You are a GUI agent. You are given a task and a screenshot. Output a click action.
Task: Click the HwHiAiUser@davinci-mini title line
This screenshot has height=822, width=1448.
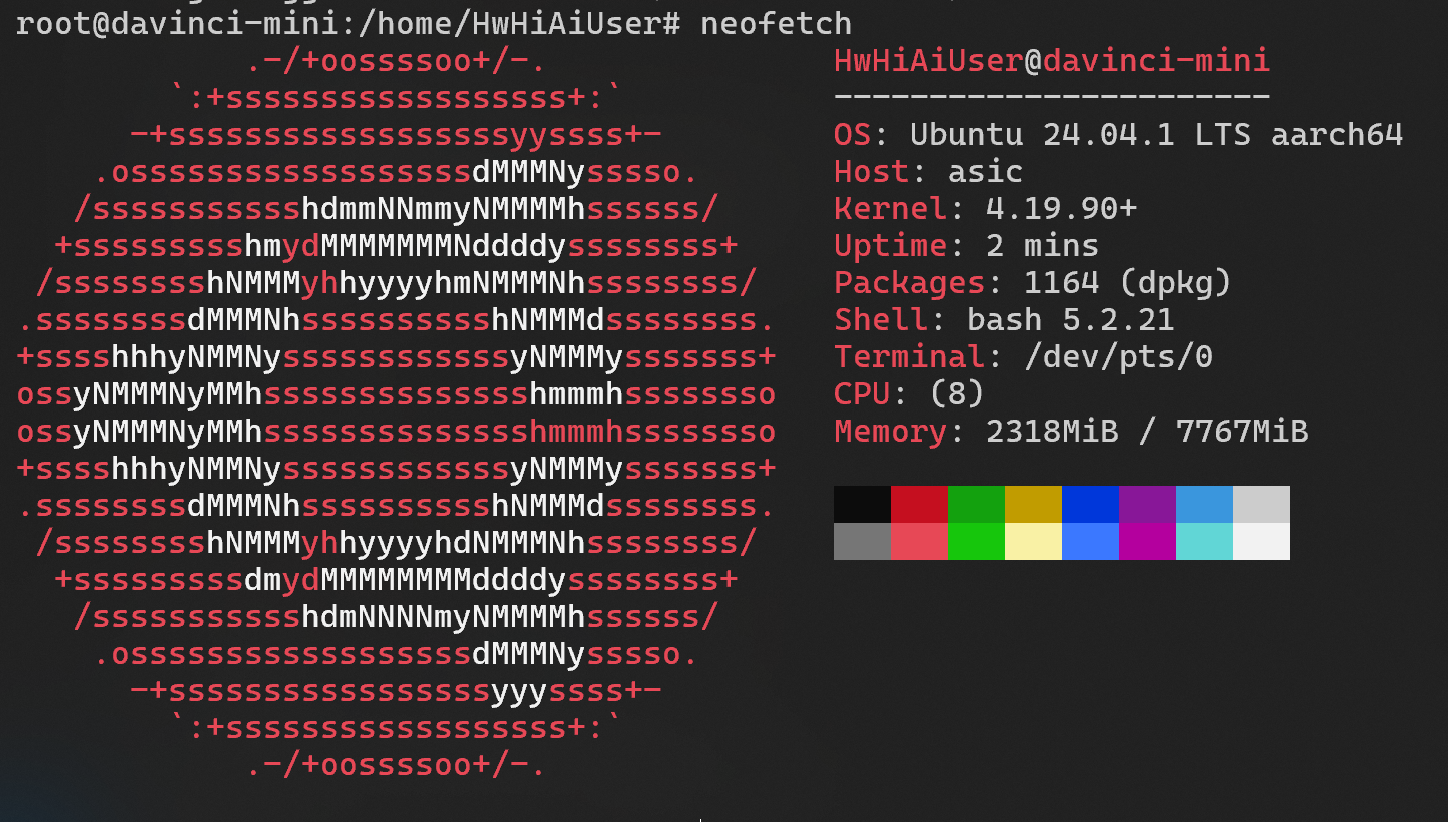pyautogui.click(x=1052, y=60)
